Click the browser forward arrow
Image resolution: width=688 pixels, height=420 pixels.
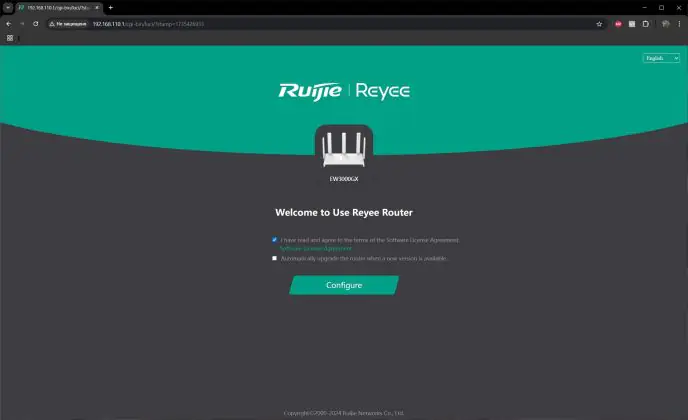pos(22,24)
